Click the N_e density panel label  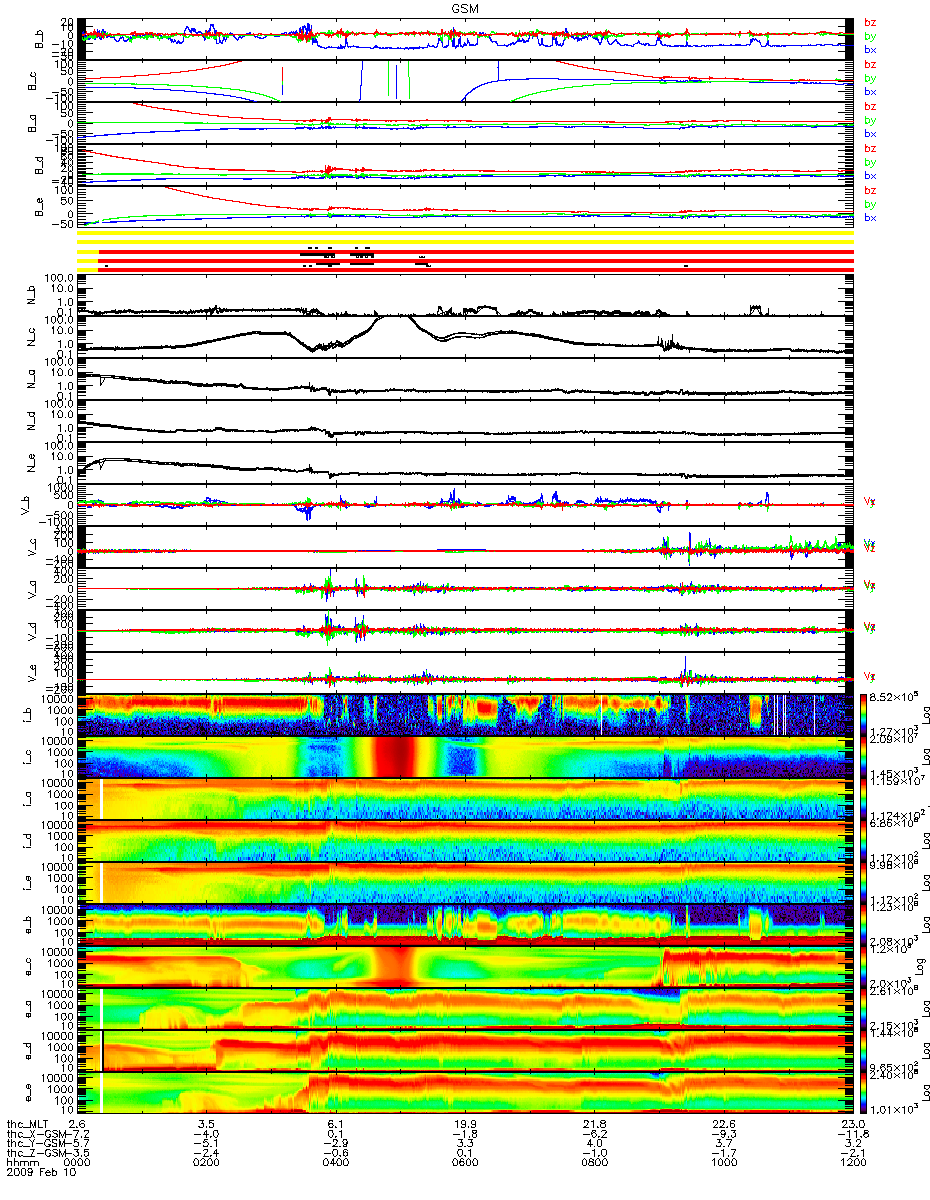(30, 464)
